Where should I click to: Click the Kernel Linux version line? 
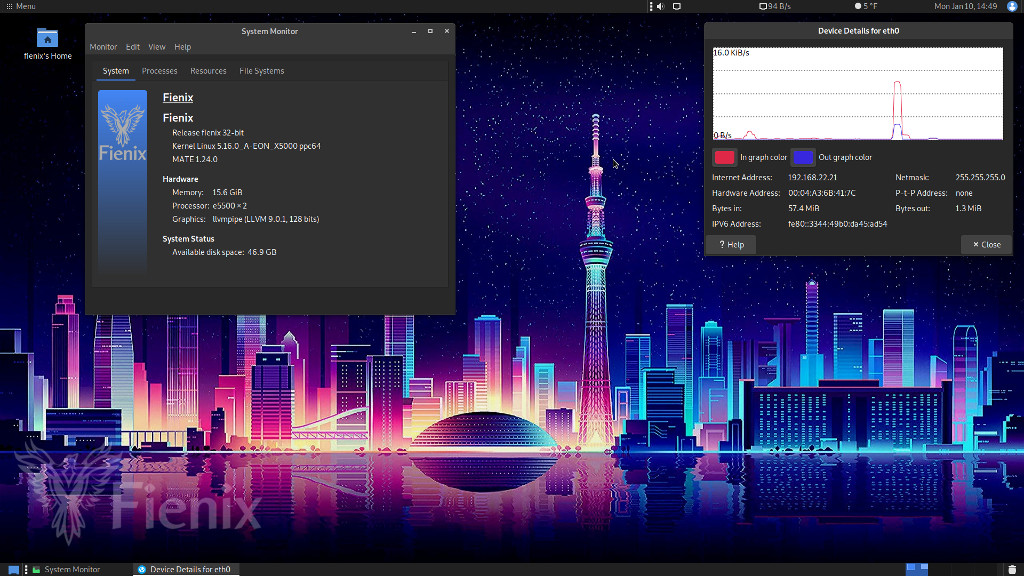[246, 146]
